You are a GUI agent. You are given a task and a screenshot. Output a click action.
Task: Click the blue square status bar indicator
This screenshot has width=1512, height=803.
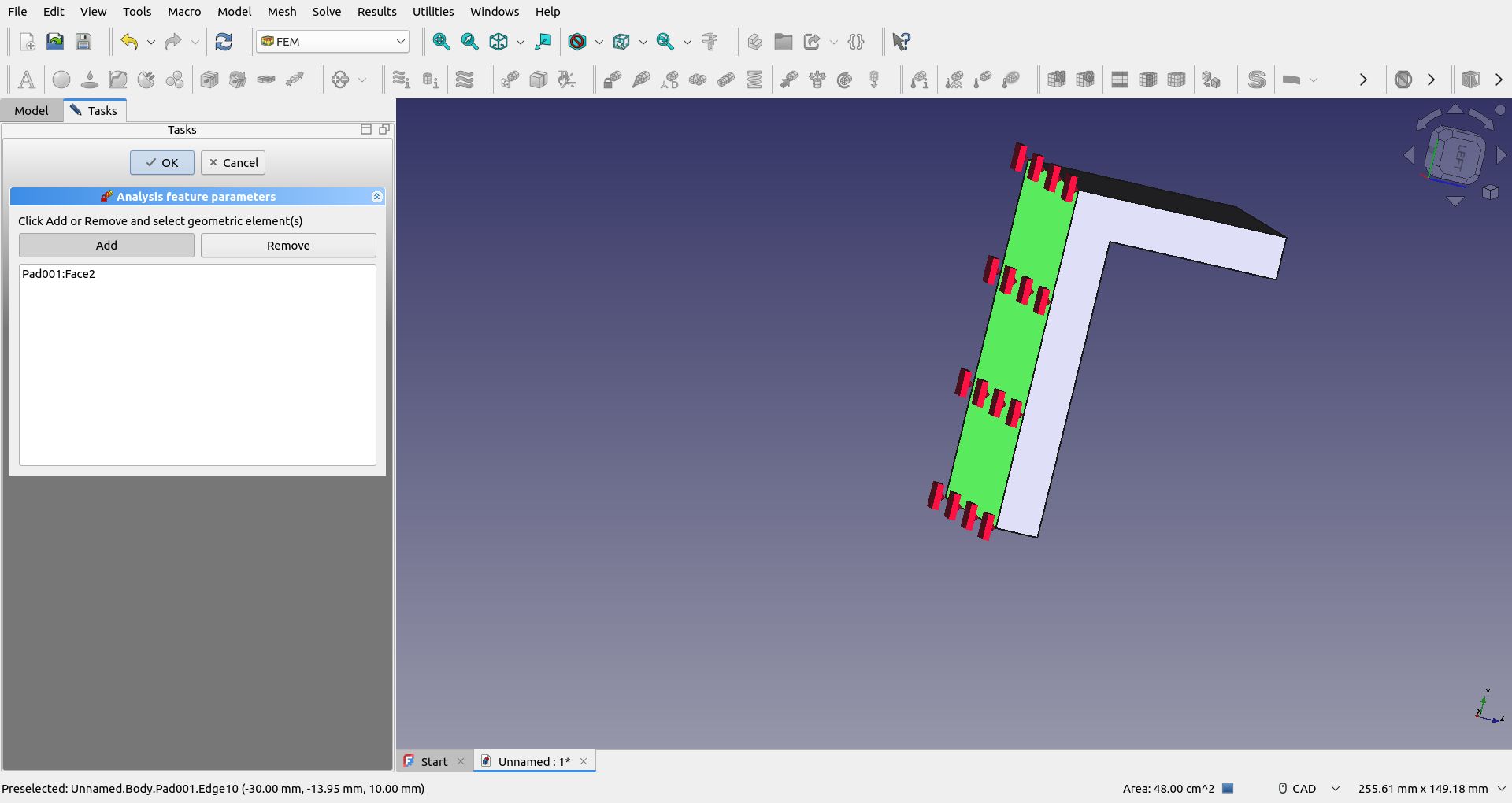point(1228,788)
